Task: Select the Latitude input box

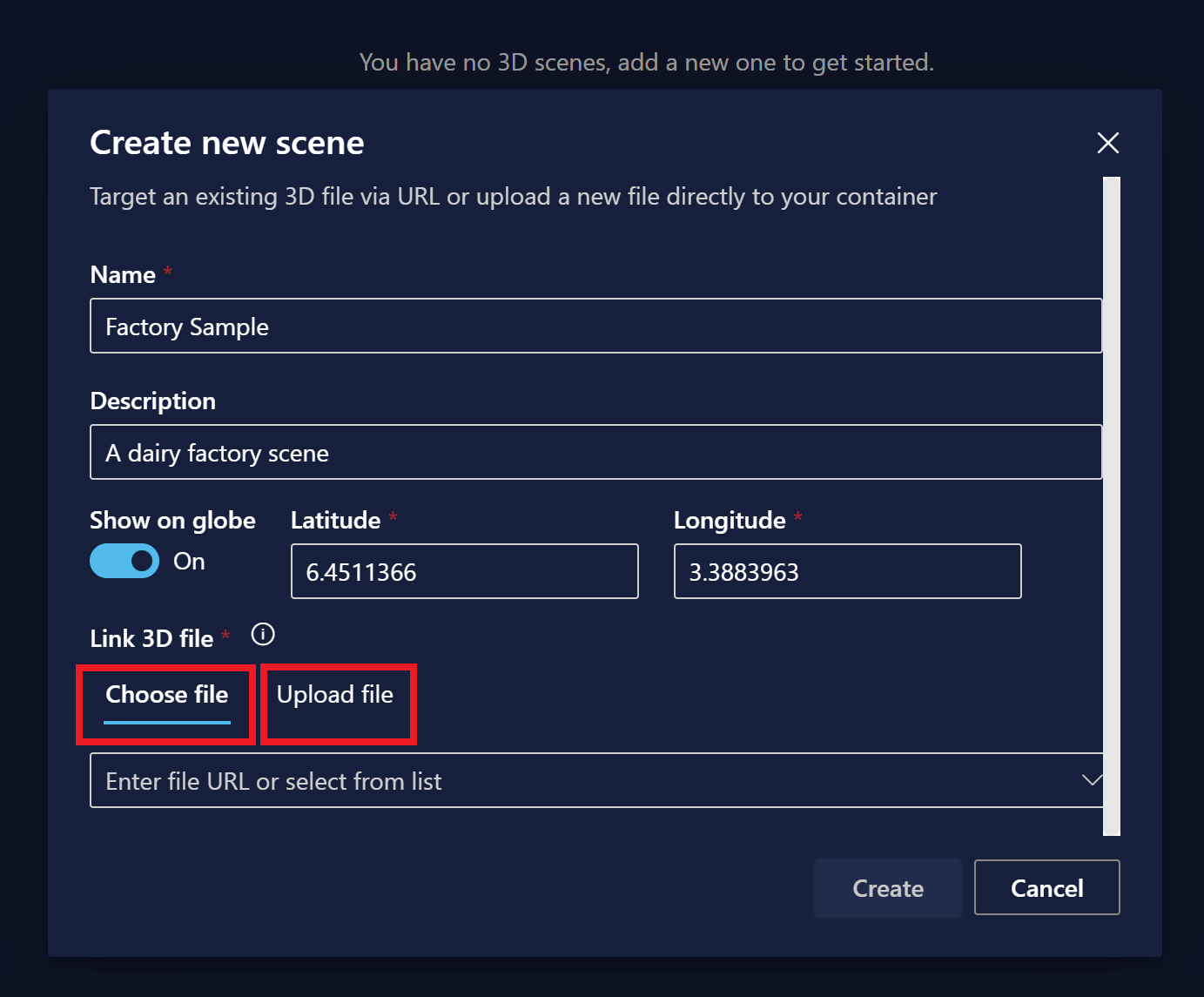Action: (x=465, y=572)
